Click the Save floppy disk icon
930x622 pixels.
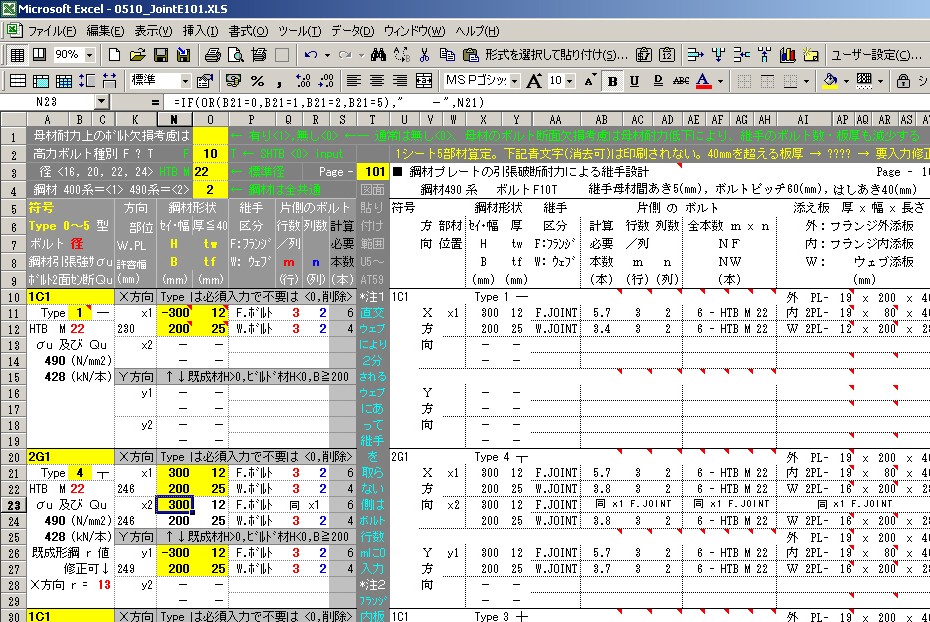click(x=161, y=55)
